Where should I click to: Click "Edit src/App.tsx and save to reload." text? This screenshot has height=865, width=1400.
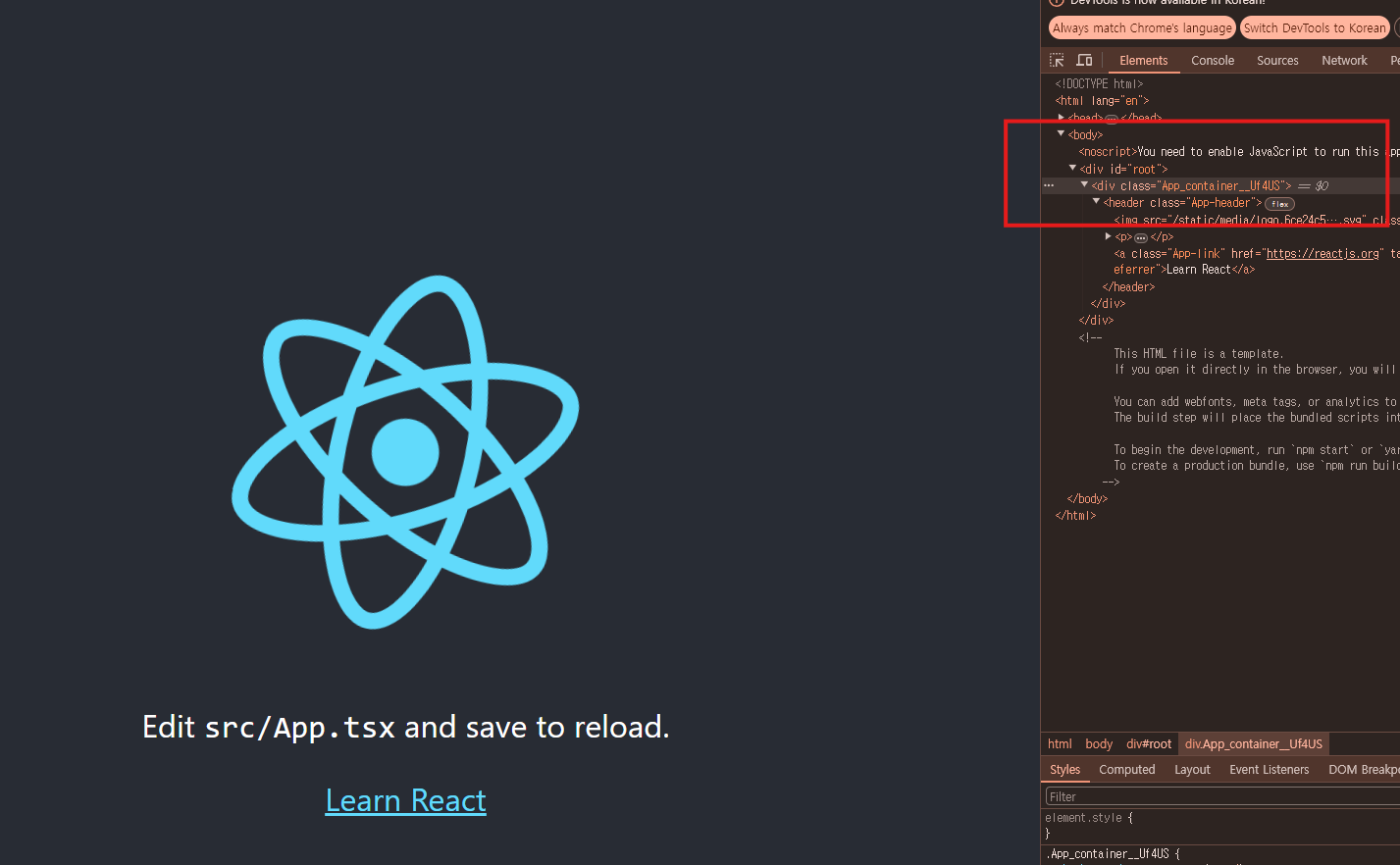[406, 727]
